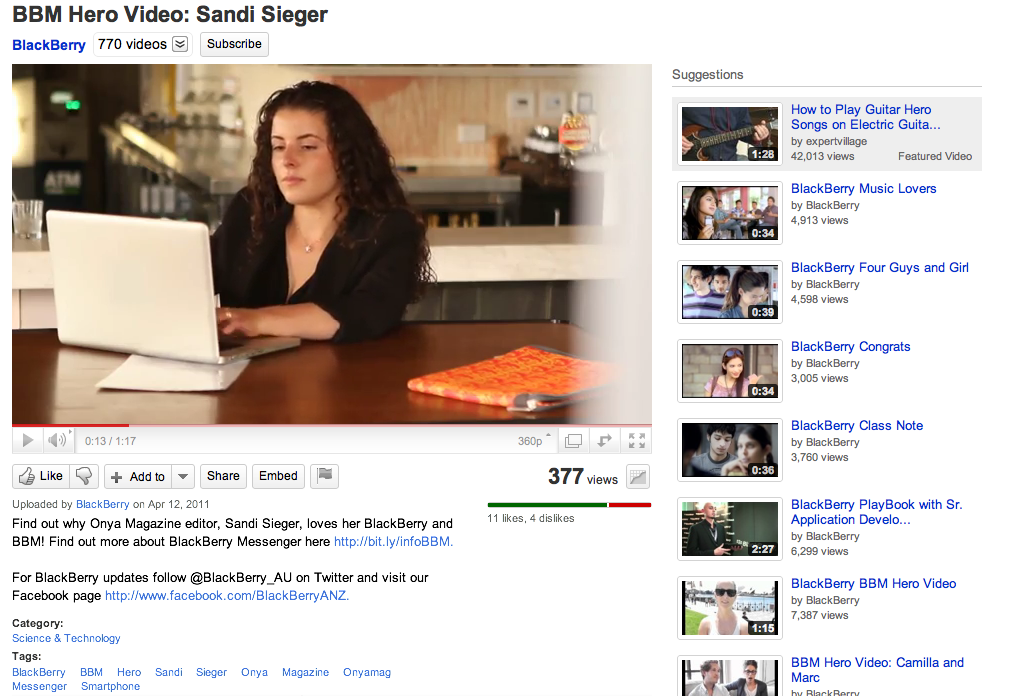
Task: Mute the video with speaker icon
Action: click(57, 440)
